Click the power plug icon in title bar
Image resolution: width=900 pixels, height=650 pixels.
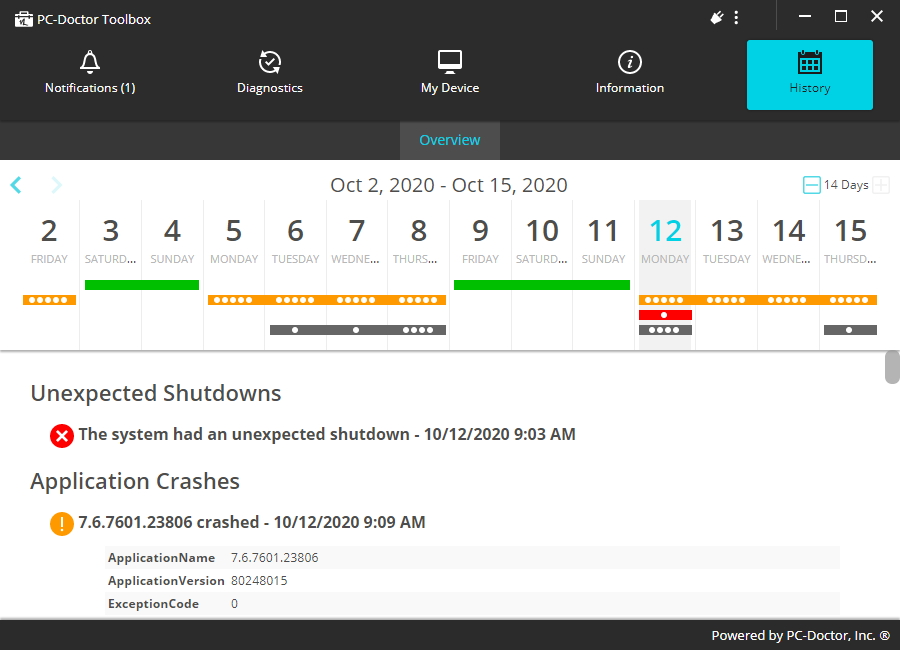point(716,17)
